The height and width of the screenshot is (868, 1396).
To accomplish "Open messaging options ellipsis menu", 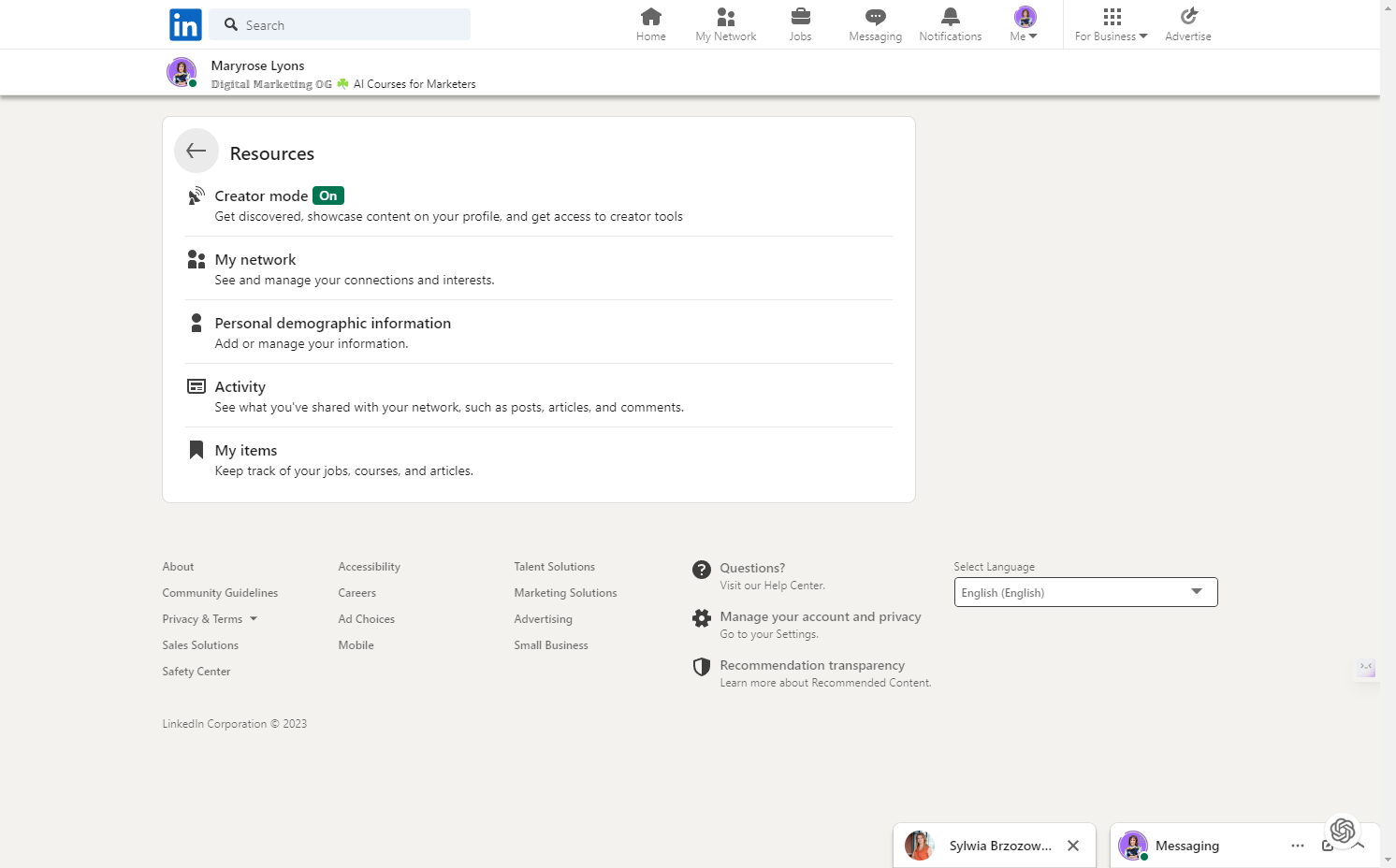I will [1298, 846].
